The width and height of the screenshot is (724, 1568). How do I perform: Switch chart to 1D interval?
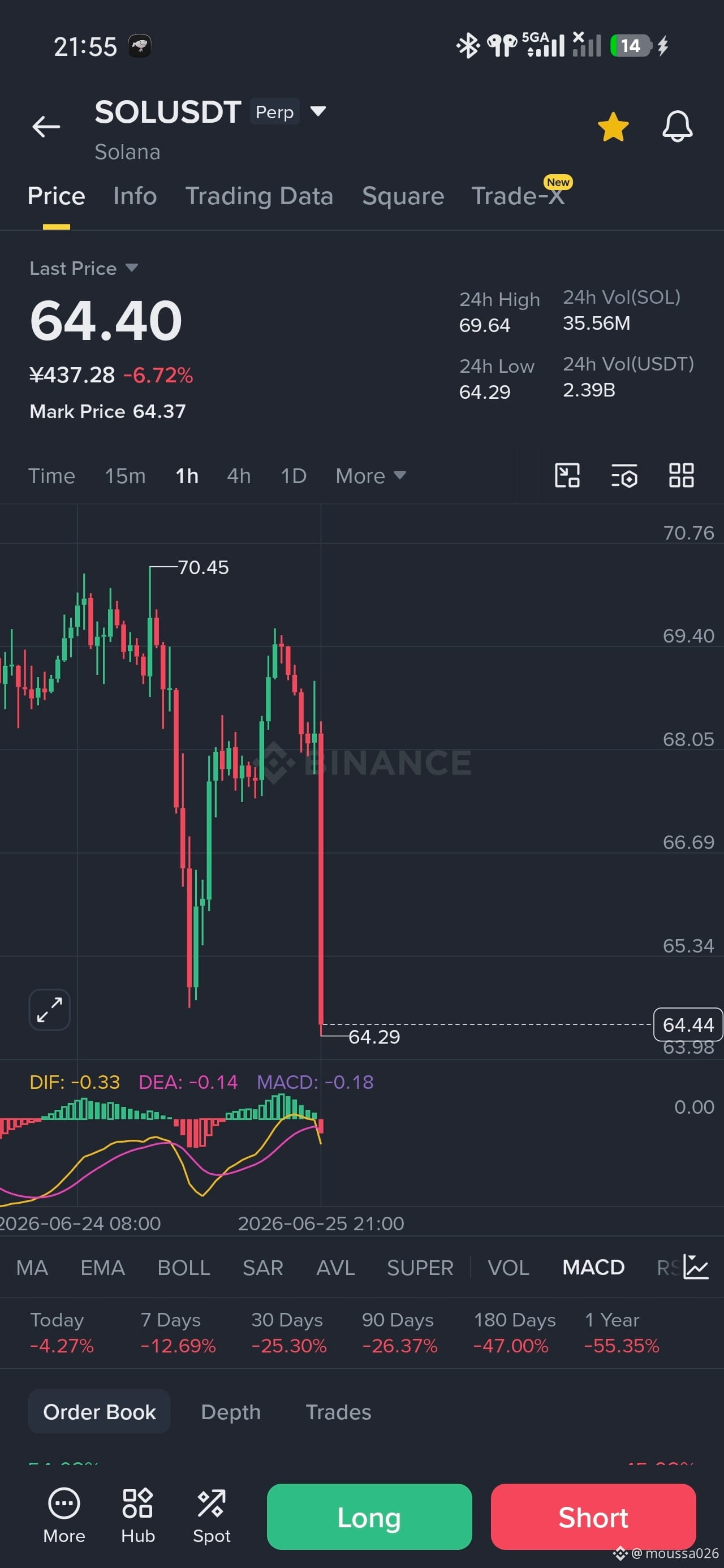click(294, 476)
